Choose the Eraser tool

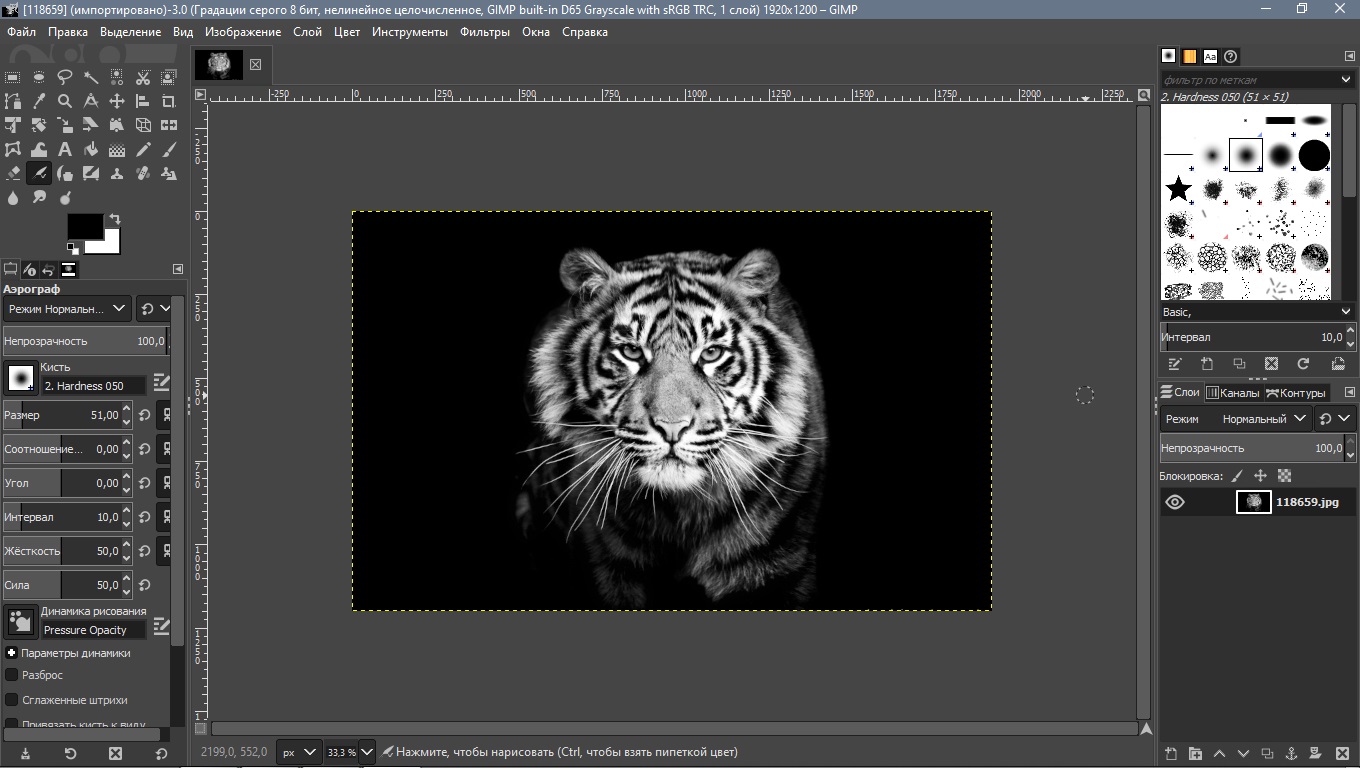(13, 174)
